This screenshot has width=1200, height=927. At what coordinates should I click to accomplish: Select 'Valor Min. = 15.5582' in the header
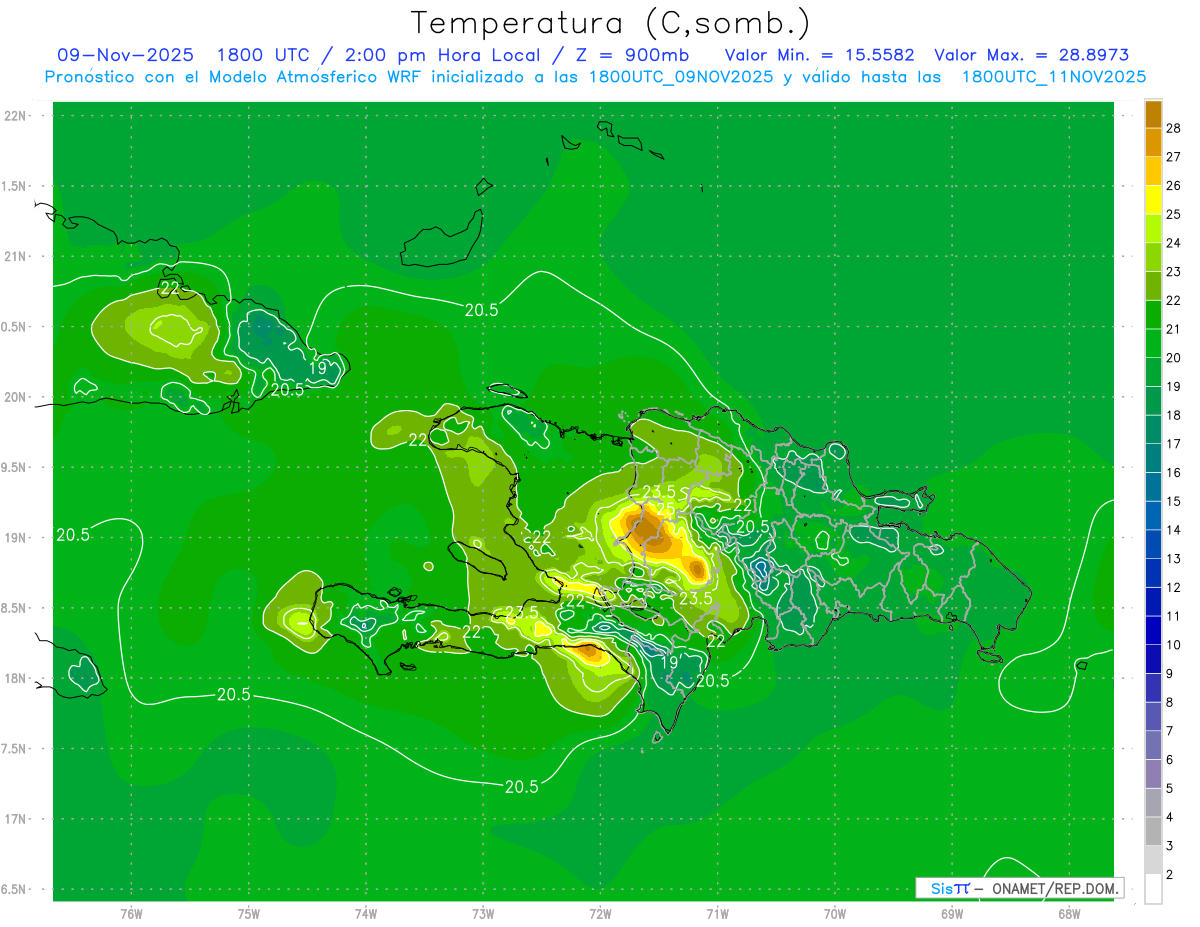pyautogui.click(x=819, y=55)
